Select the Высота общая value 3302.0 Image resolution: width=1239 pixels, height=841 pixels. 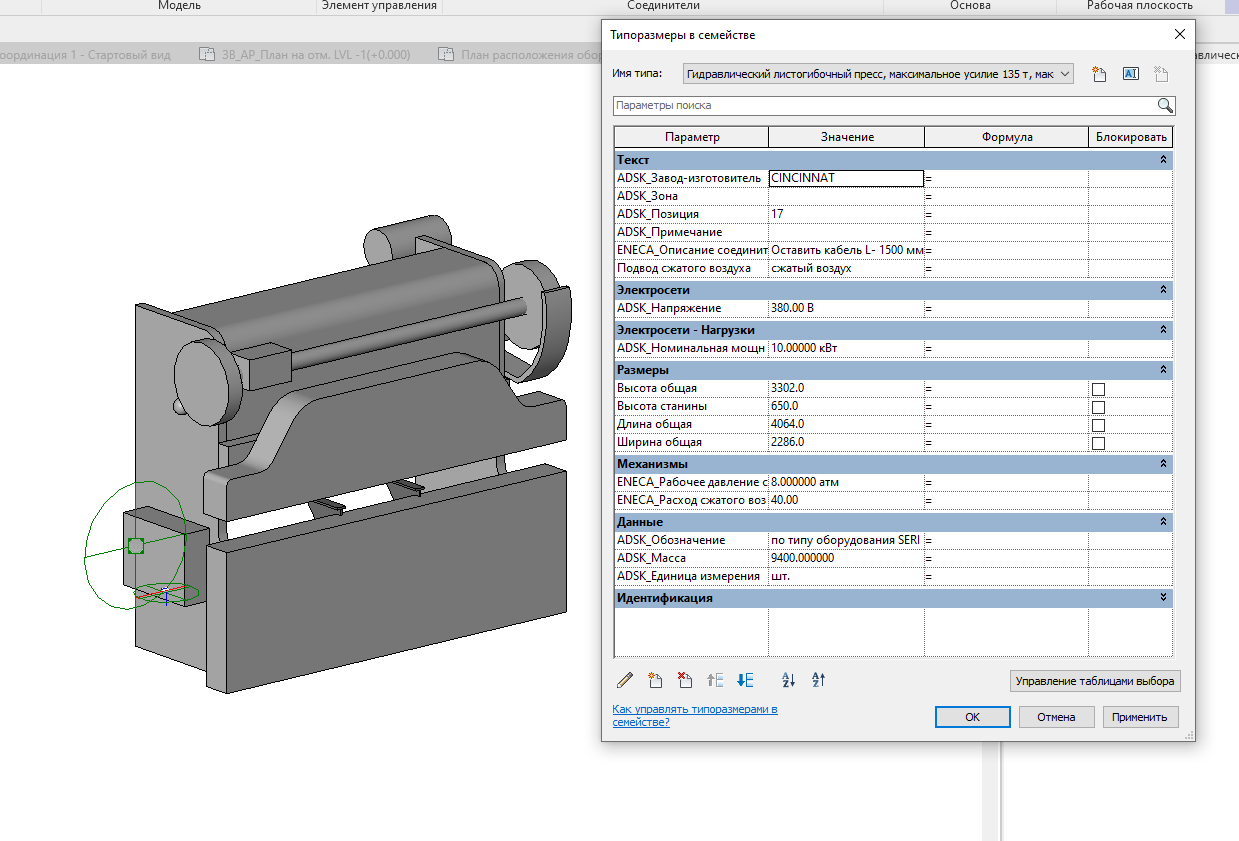pos(846,388)
